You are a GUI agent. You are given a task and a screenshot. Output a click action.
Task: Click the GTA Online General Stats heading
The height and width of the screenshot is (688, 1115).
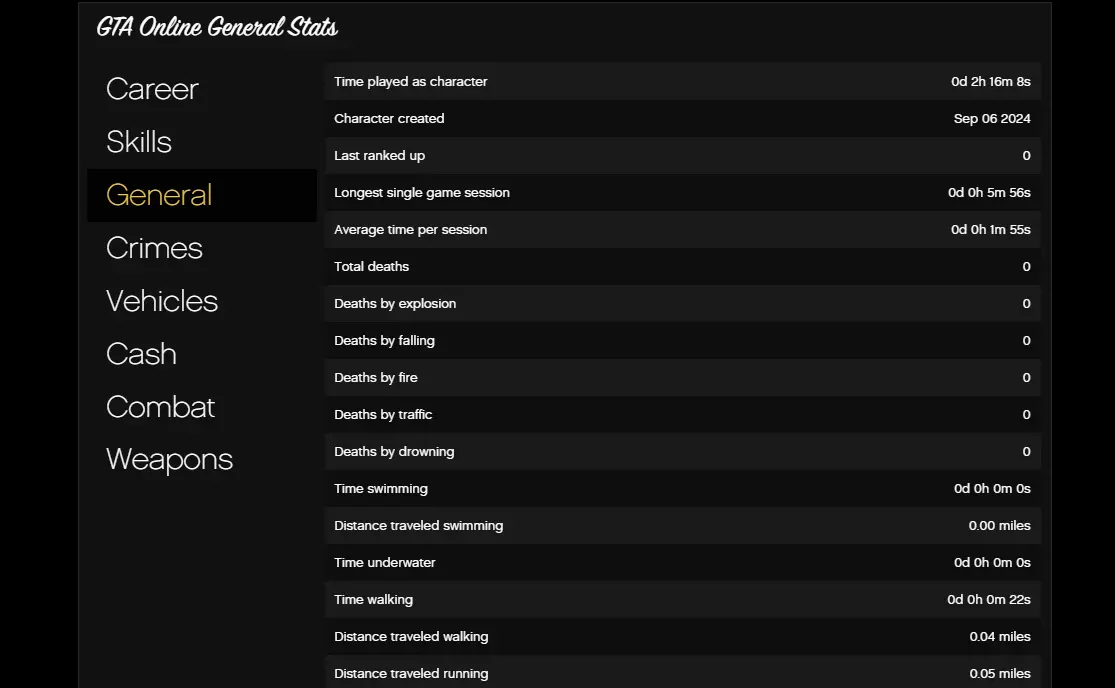217,27
